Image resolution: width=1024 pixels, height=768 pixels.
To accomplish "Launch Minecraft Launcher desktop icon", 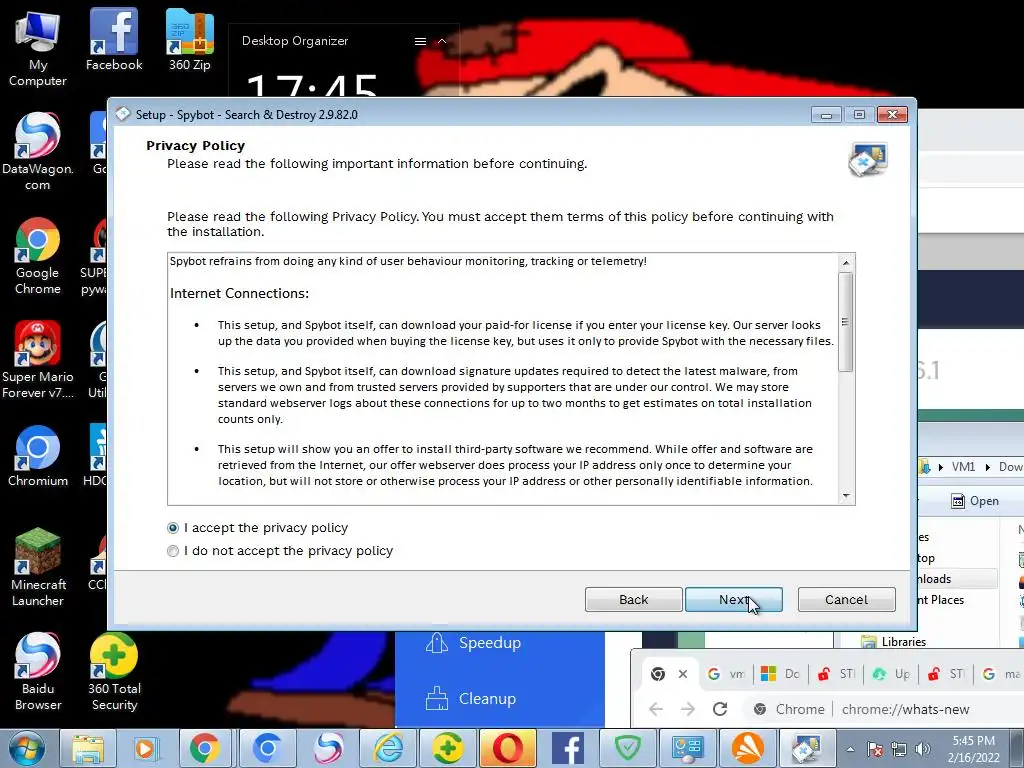I will point(37,568).
